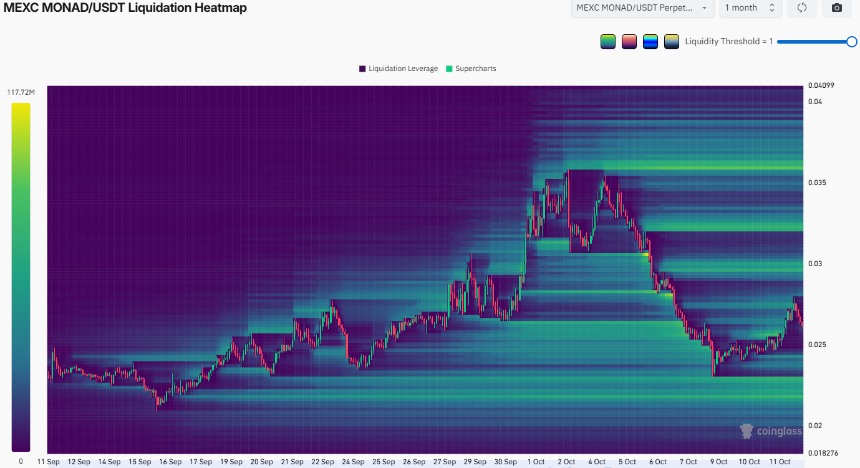Viewport: 860px width, 468px height.
Task: Toggle the Liquidation Leverage legend series
Action: pos(398,69)
